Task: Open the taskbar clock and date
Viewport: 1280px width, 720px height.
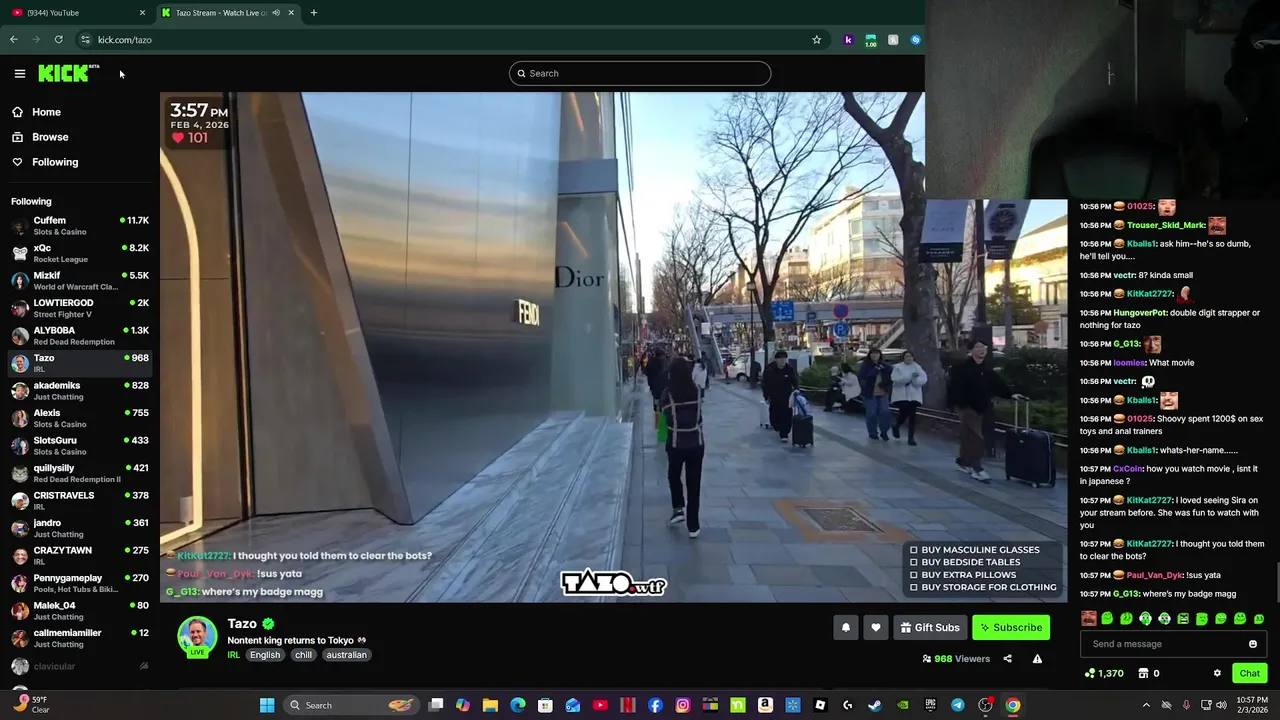Action: tap(1252, 705)
